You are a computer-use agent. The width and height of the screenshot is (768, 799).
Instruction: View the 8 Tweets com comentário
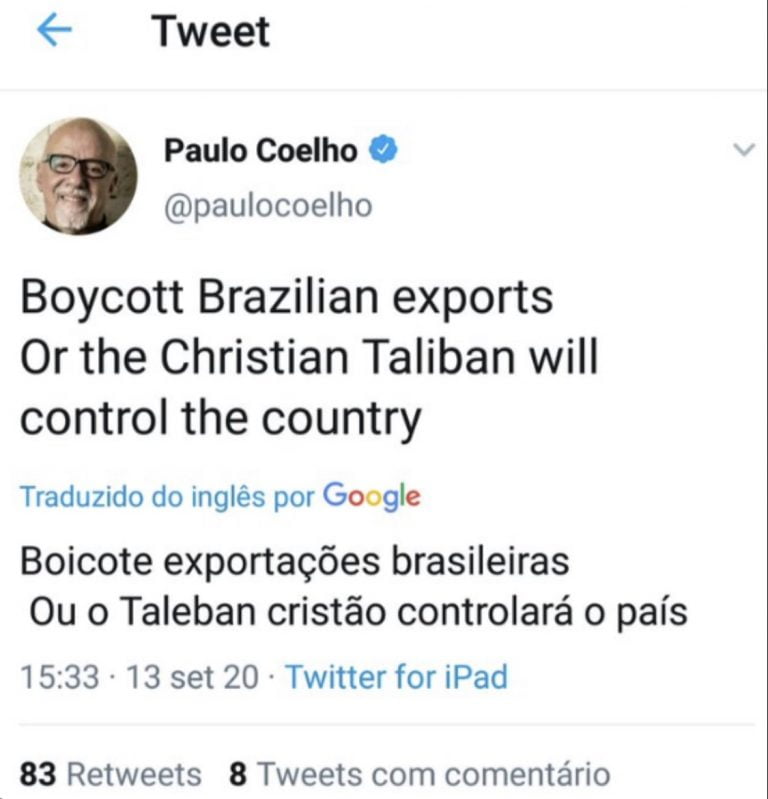pos(419,775)
